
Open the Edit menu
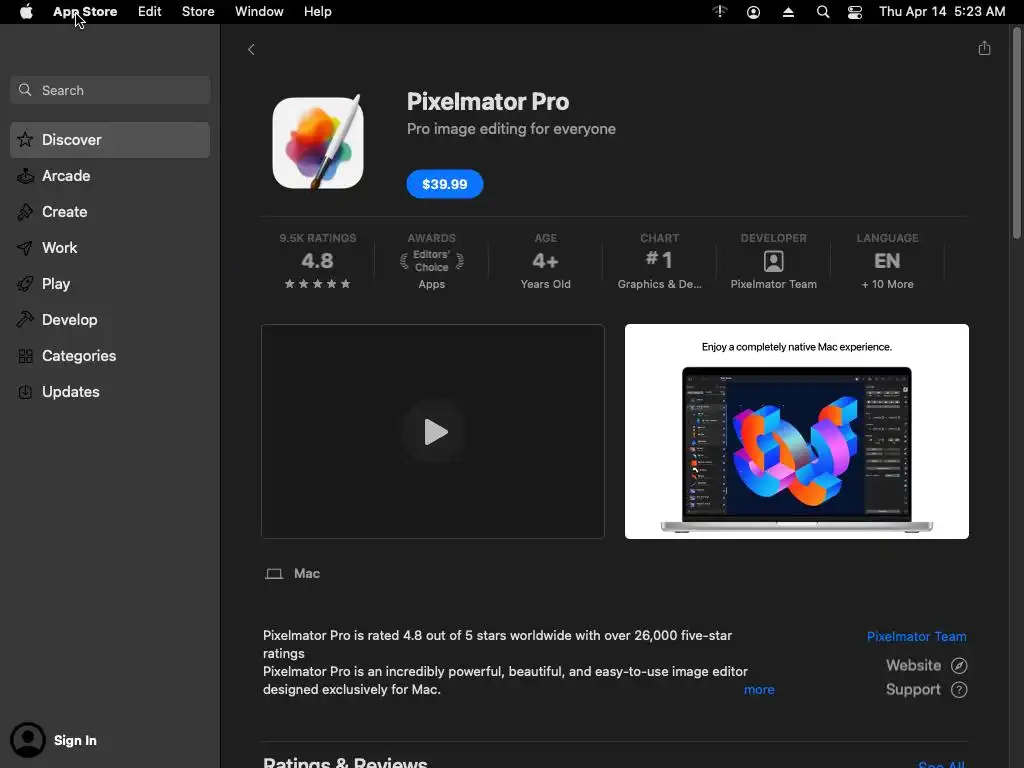150,12
